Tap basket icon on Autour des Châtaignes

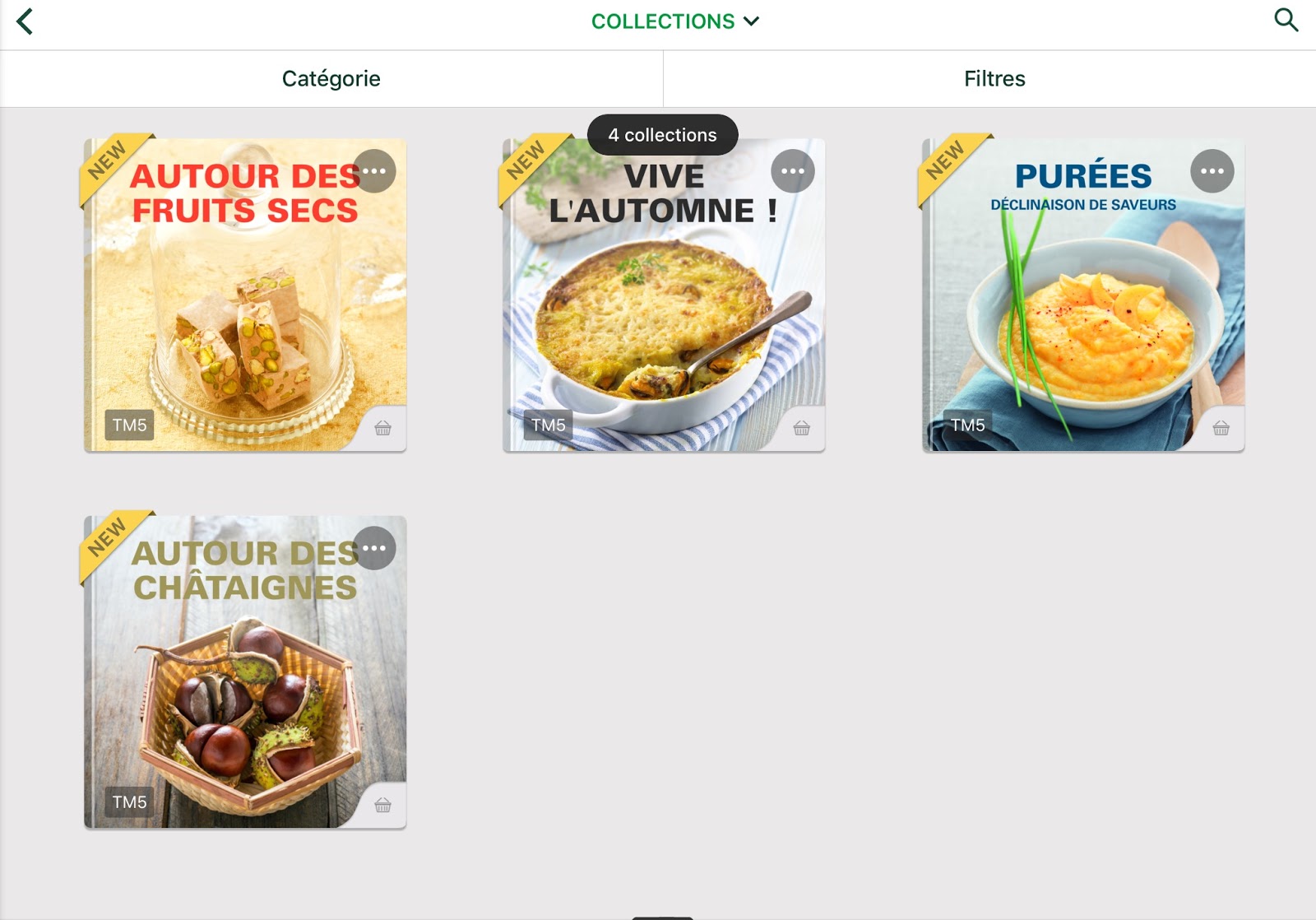tap(383, 805)
